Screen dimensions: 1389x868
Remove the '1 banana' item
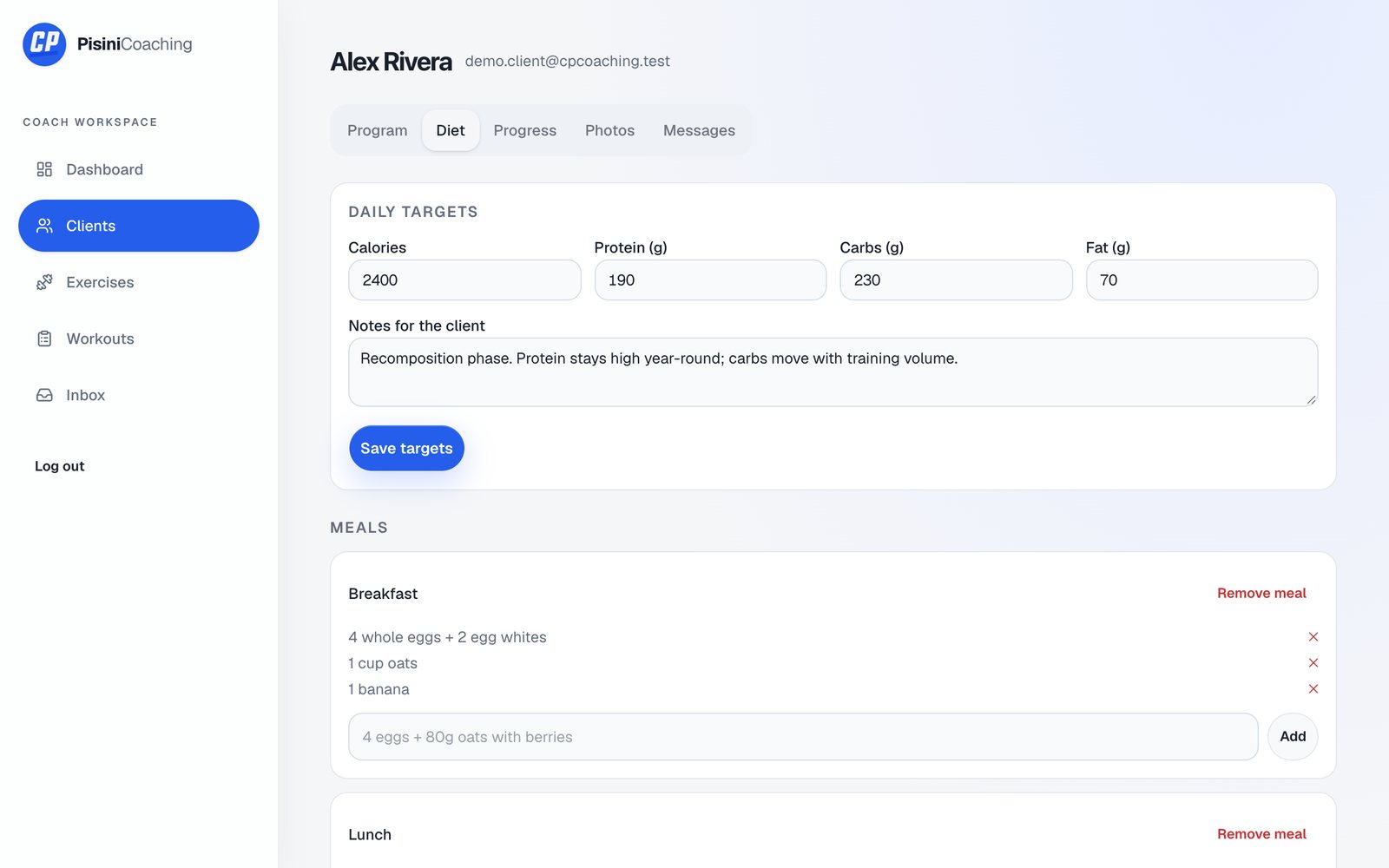[1313, 689]
